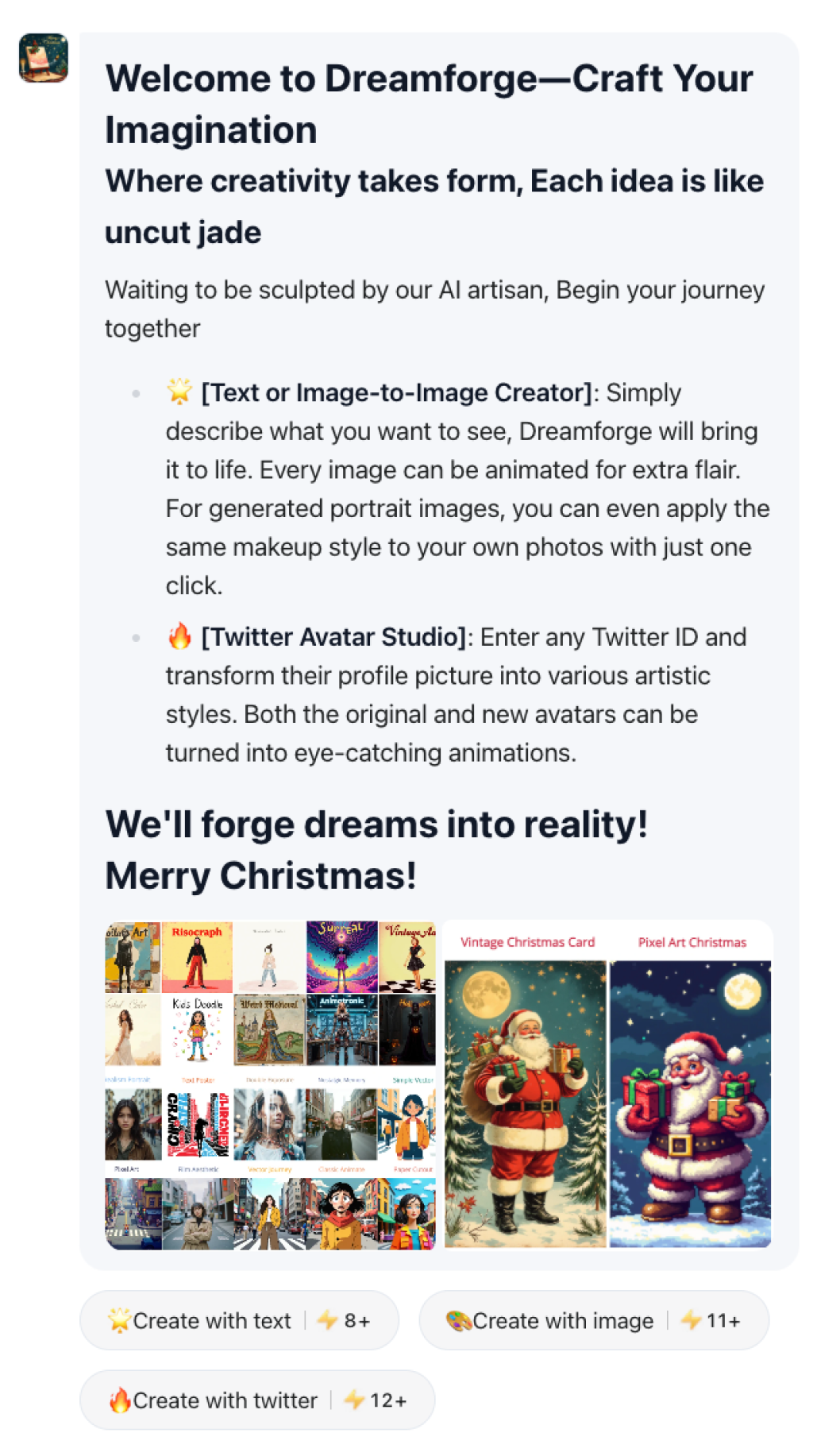817x1456 pixels.
Task: Choose the Create with image button
Action: pyautogui.click(x=594, y=1320)
